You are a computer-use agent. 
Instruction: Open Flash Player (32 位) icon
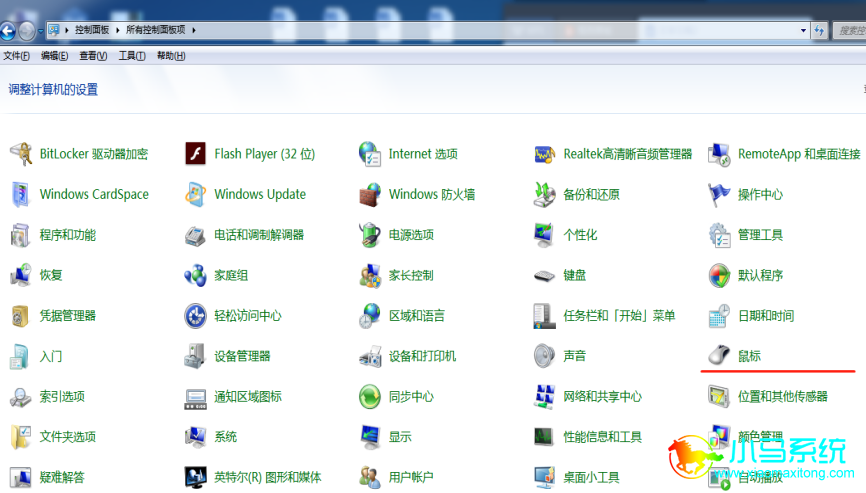196,153
